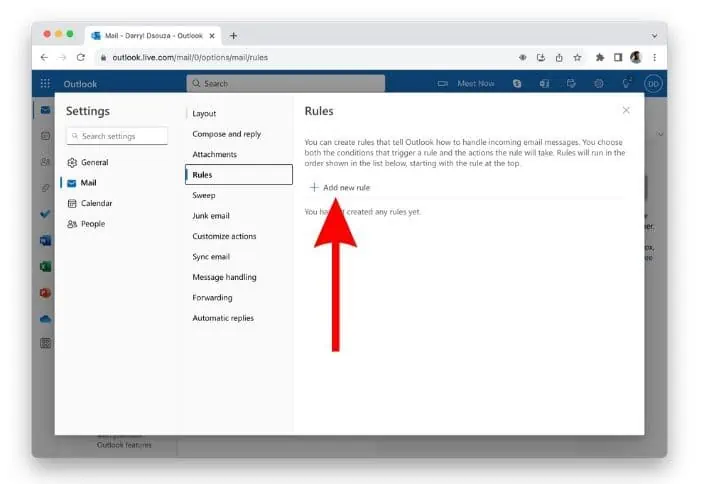The image size is (701, 484).
Task: Open the Outlook app launcher grid
Action: (45, 84)
